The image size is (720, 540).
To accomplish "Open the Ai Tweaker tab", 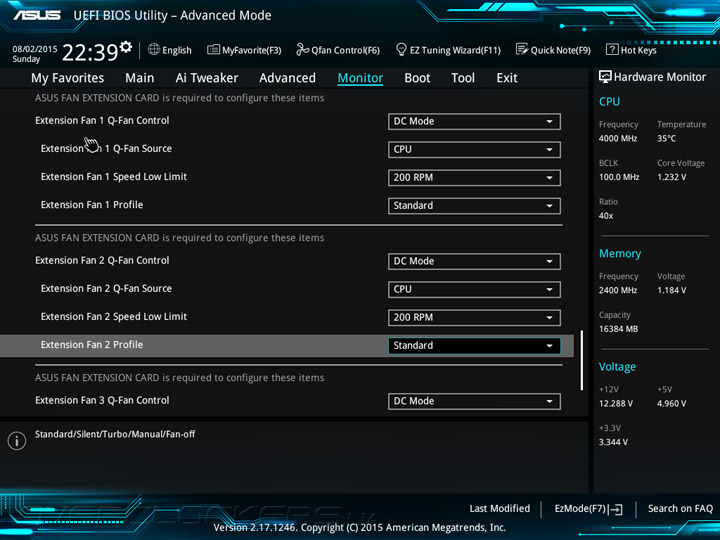I will point(207,78).
